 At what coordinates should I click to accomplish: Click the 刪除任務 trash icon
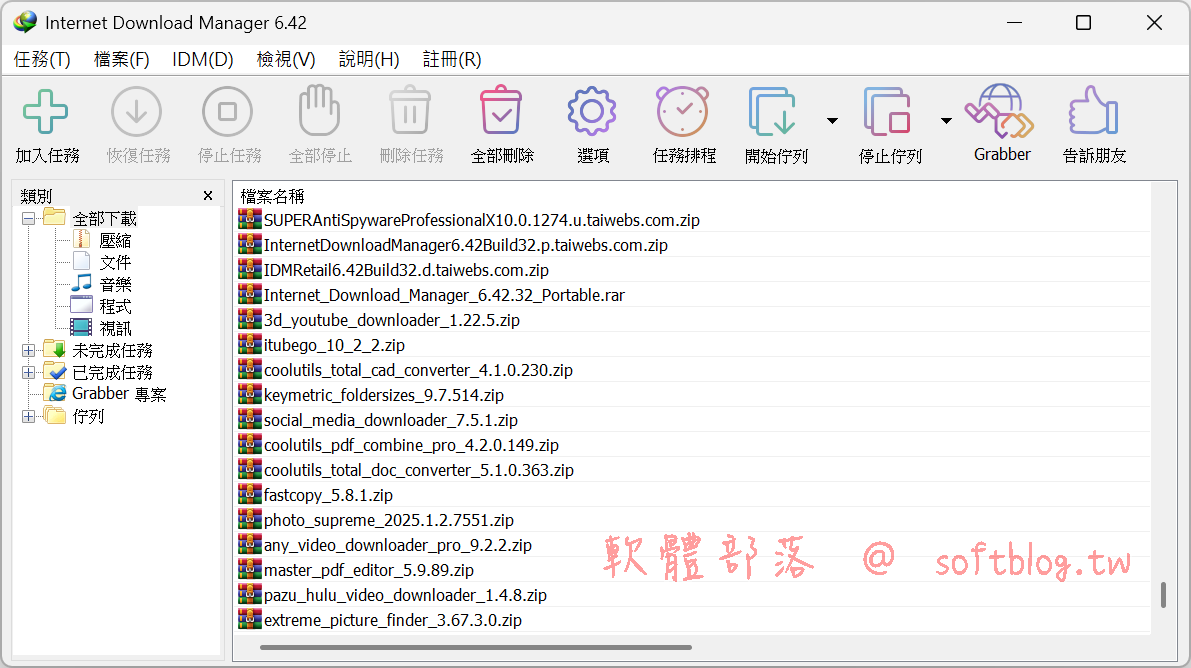410,110
